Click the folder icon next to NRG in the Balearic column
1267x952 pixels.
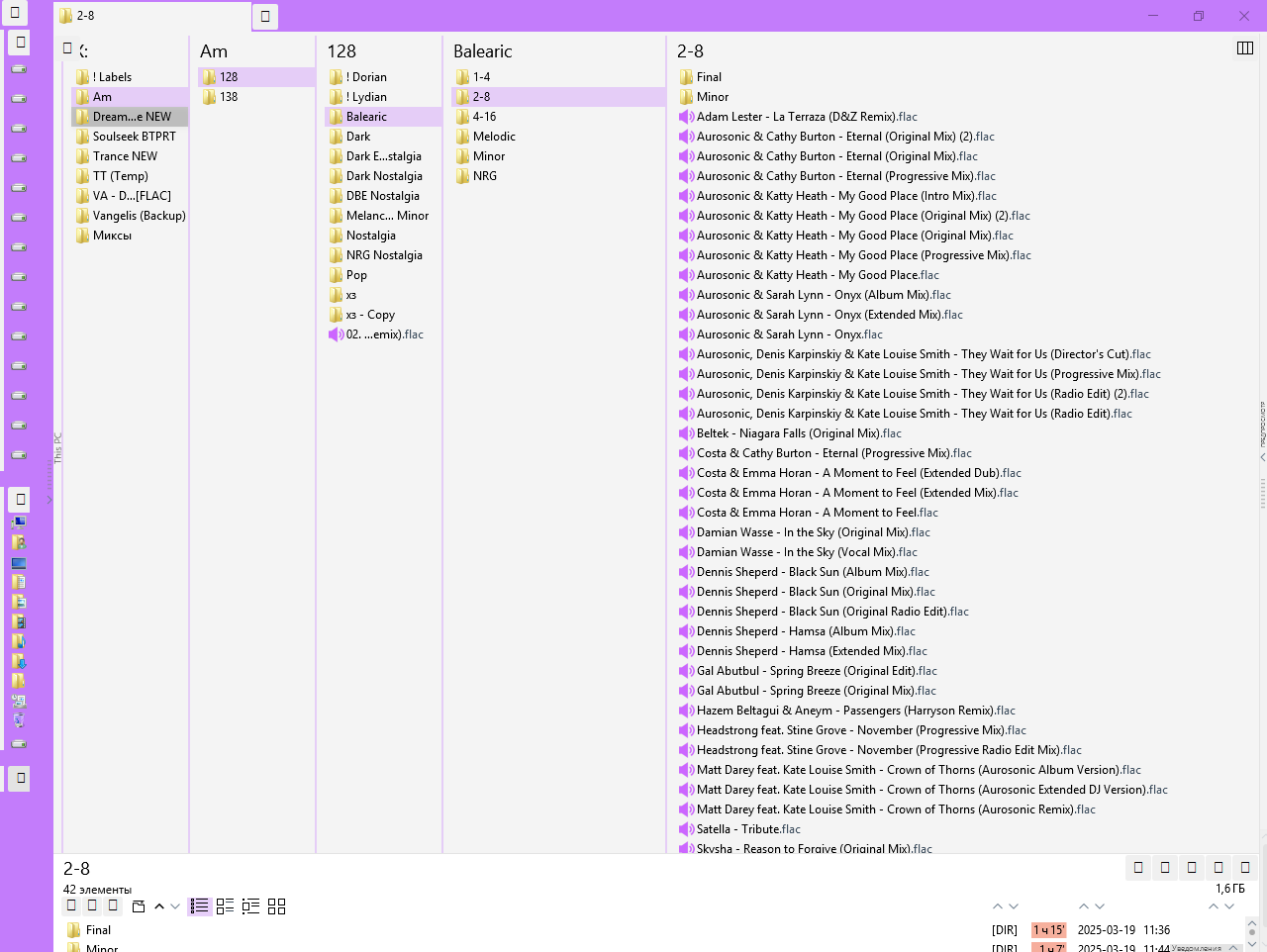click(462, 176)
